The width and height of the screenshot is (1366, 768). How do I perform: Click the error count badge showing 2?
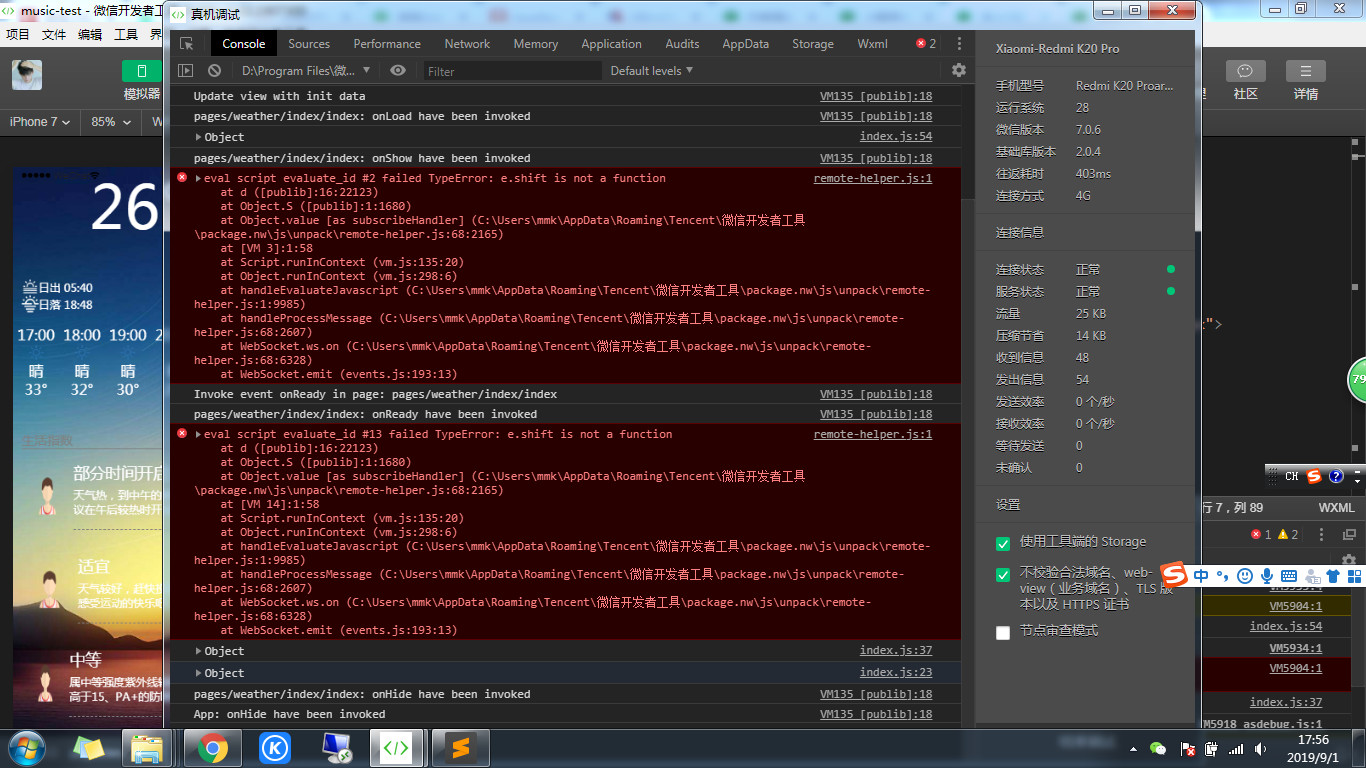[x=927, y=44]
